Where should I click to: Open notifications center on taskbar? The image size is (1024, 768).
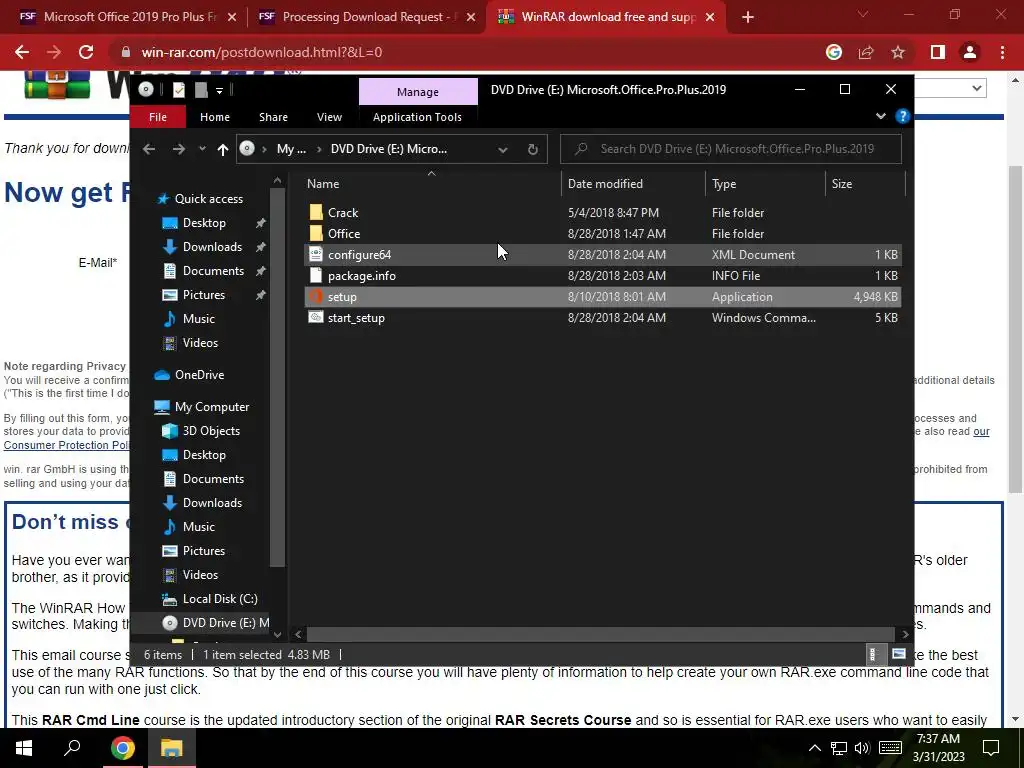click(991, 748)
